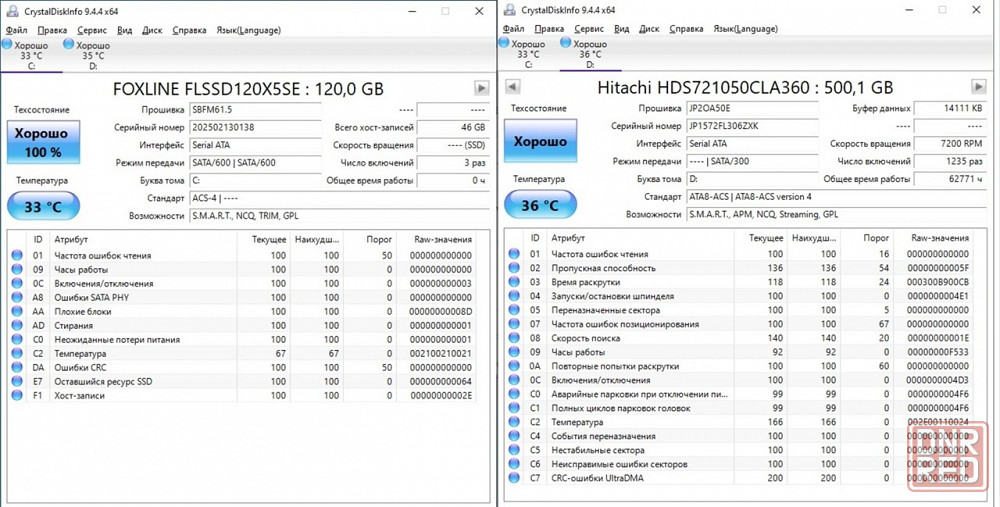Click total host writes field 46 GB

tap(453, 128)
